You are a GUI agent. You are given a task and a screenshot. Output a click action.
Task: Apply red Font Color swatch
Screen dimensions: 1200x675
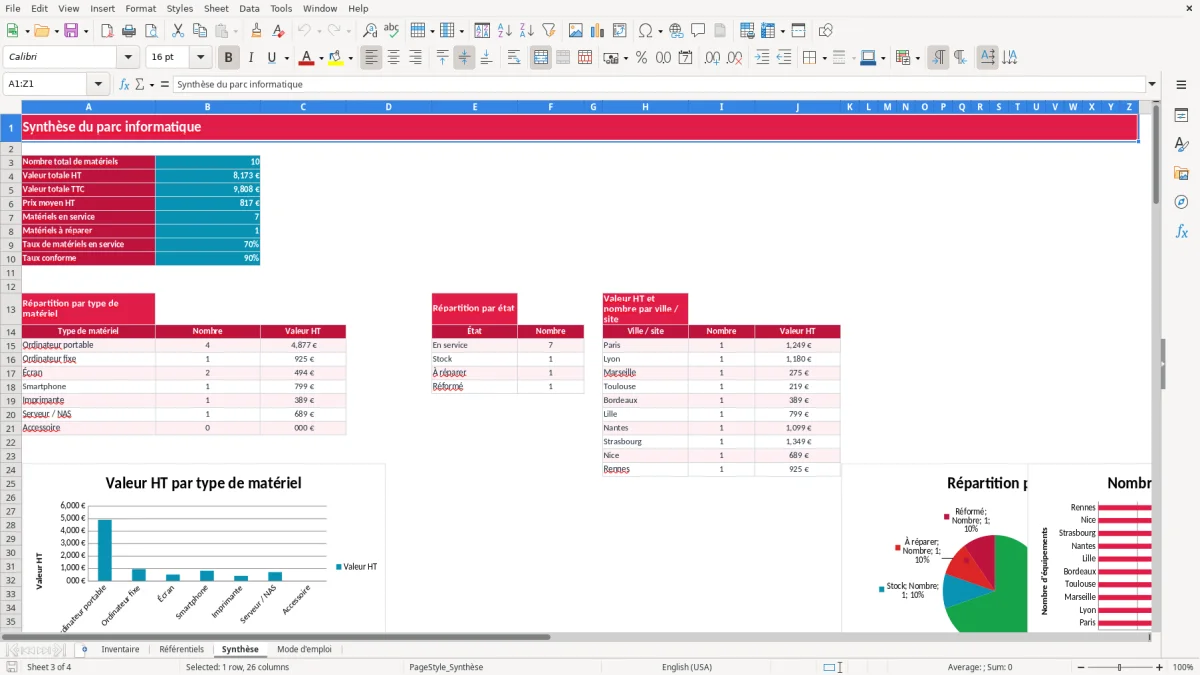[x=305, y=58]
